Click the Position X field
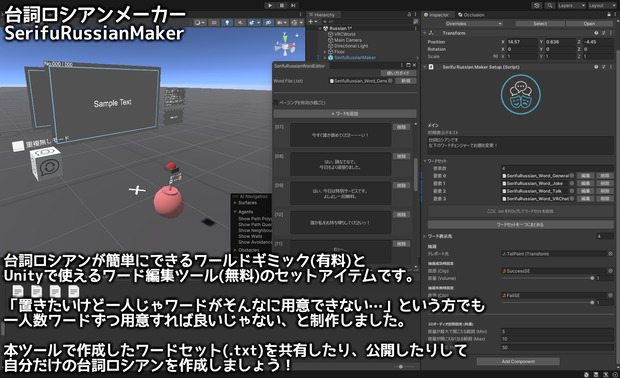This screenshot has width=620, height=378. point(522,42)
